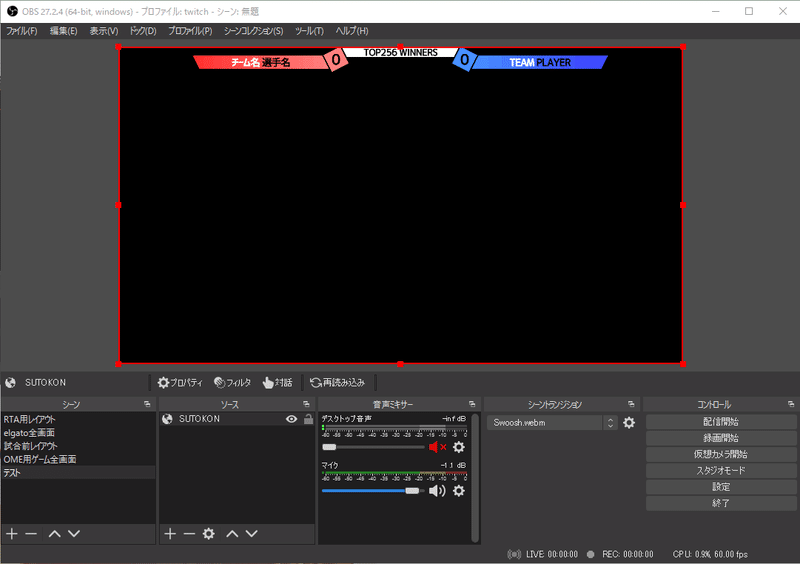Click 配信開始 to start streaming
Image resolution: width=800 pixels, height=564 pixels.
[x=721, y=422]
